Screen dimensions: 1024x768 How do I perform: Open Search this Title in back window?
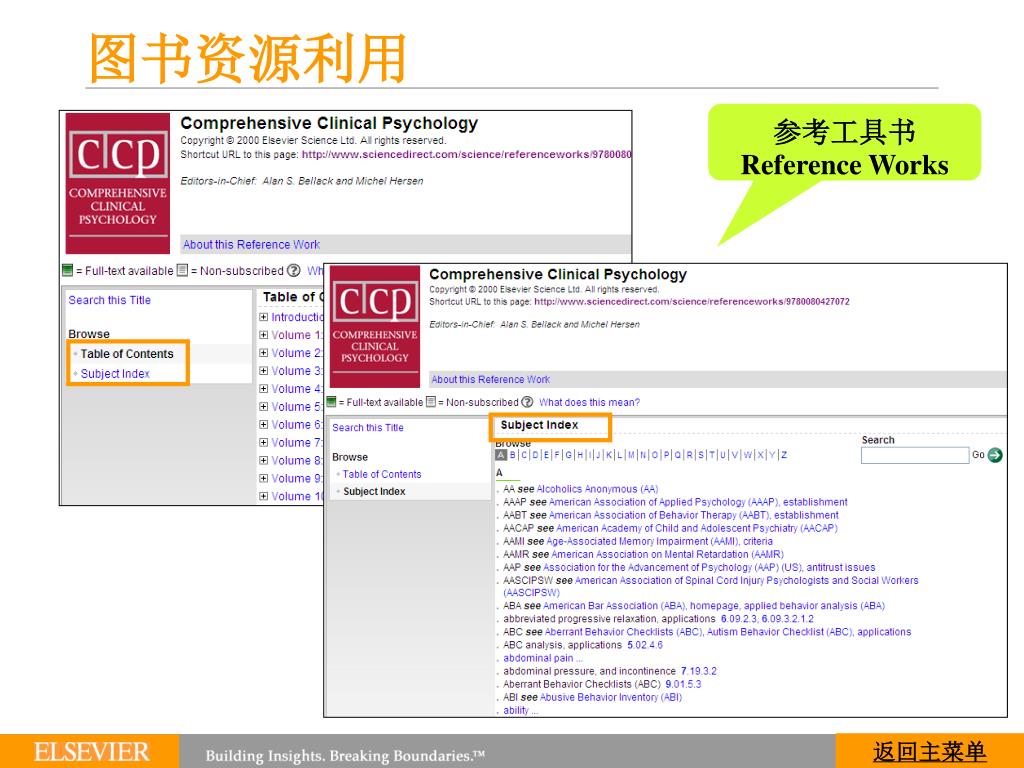[x=110, y=300]
